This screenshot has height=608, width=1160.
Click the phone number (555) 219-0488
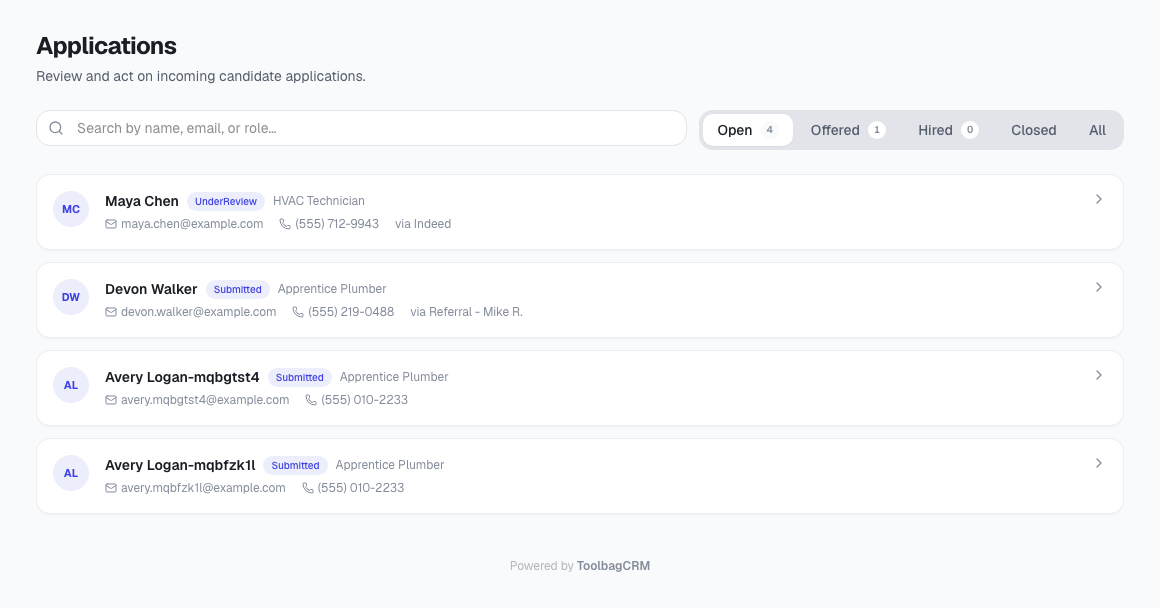pos(351,312)
